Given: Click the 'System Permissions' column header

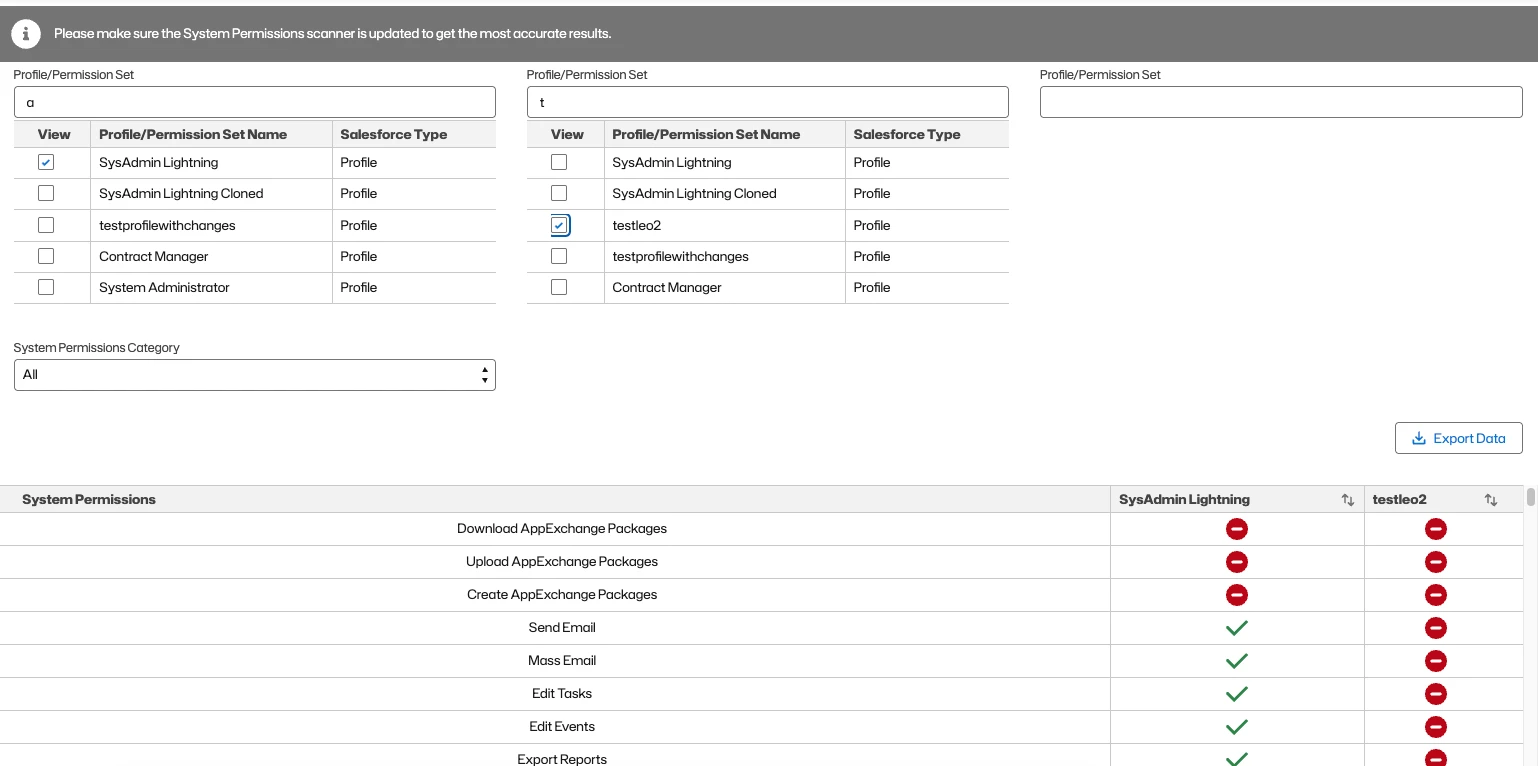Looking at the screenshot, I should (89, 500).
